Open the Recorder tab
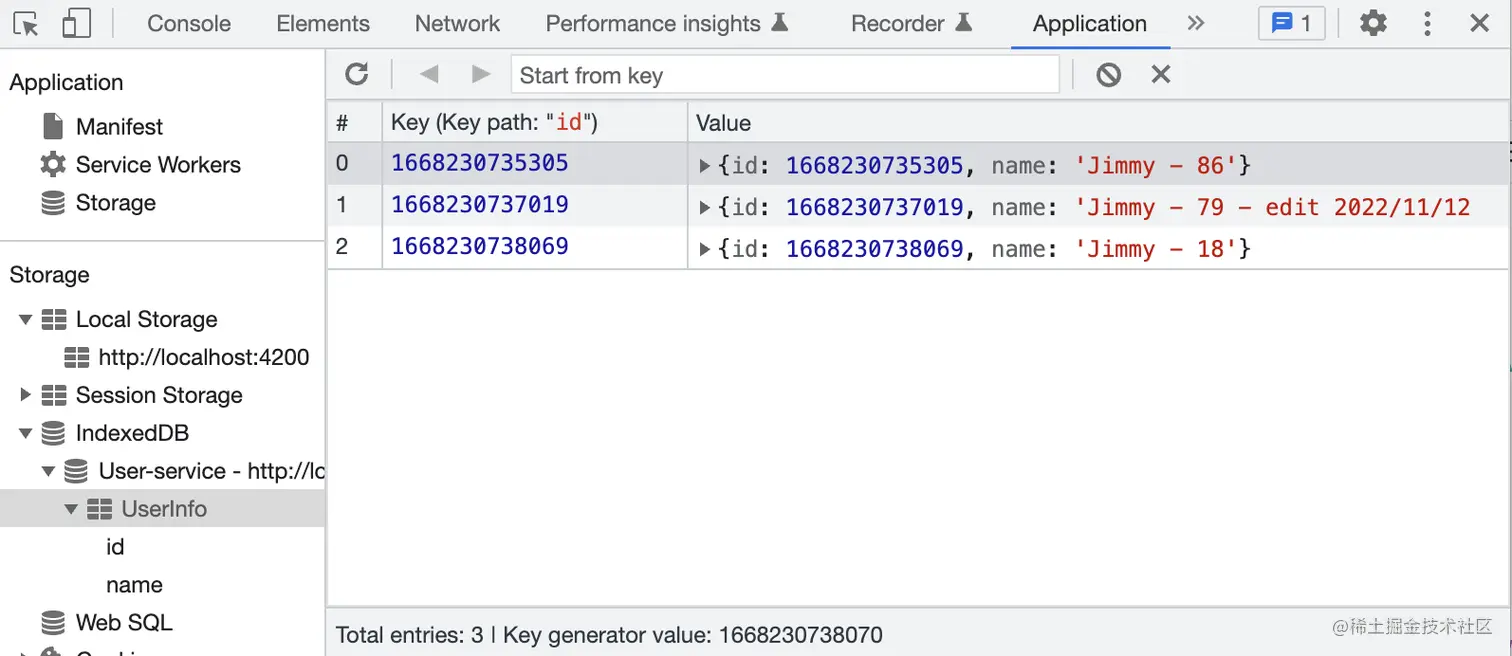Image resolution: width=1512 pixels, height=656 pixels. tap(911, 23)
